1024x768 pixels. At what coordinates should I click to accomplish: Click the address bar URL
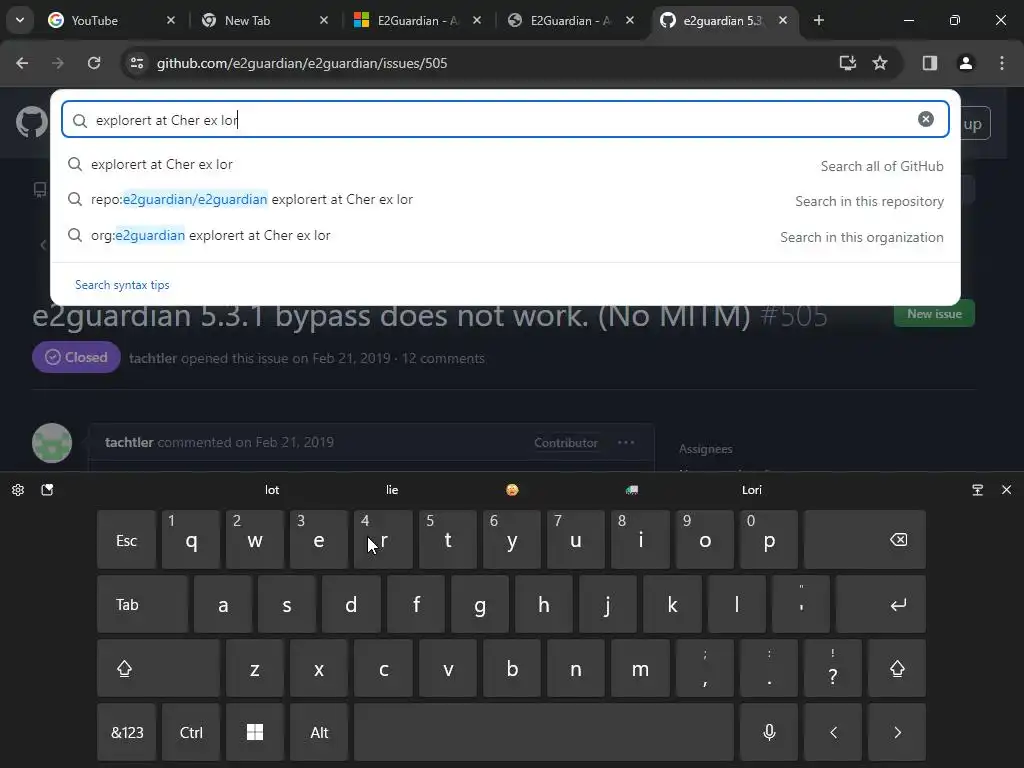pyautogui.click(x=302, y=63)
